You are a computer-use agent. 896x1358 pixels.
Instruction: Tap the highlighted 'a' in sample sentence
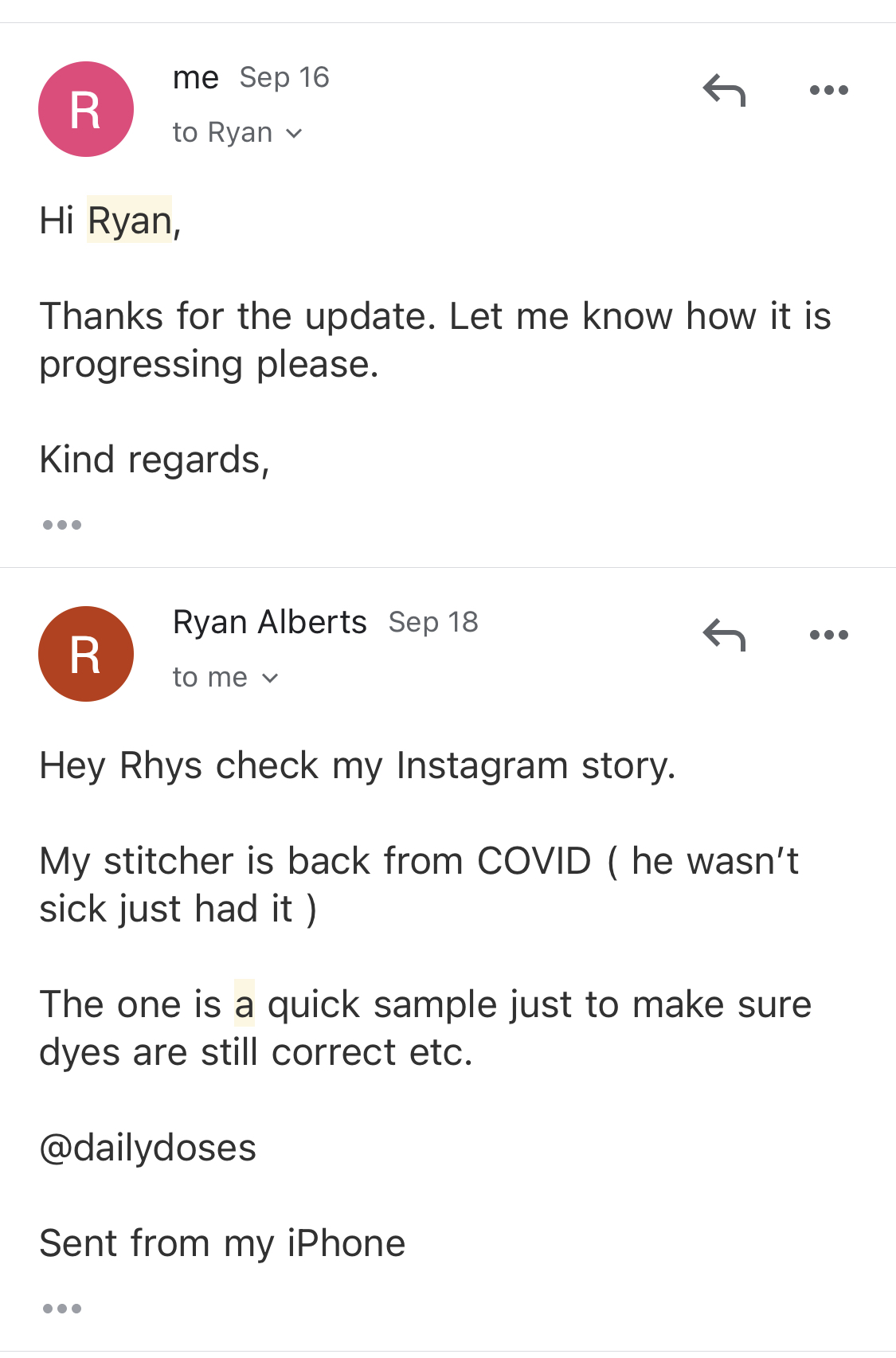tap(245, 1004)
